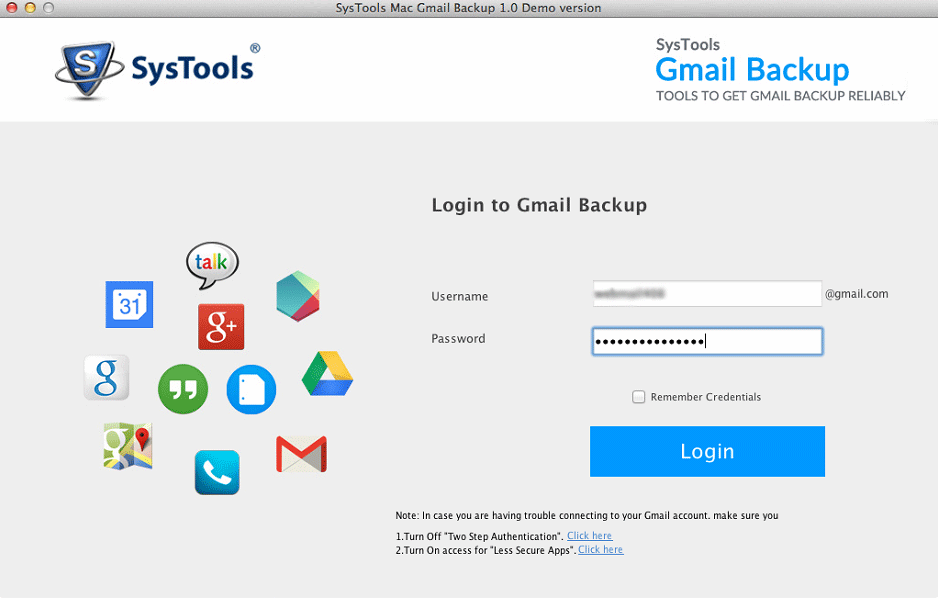Click the SysTools shield logo
The height and width of the screenshot is (598, 938).
click(89, 69)
